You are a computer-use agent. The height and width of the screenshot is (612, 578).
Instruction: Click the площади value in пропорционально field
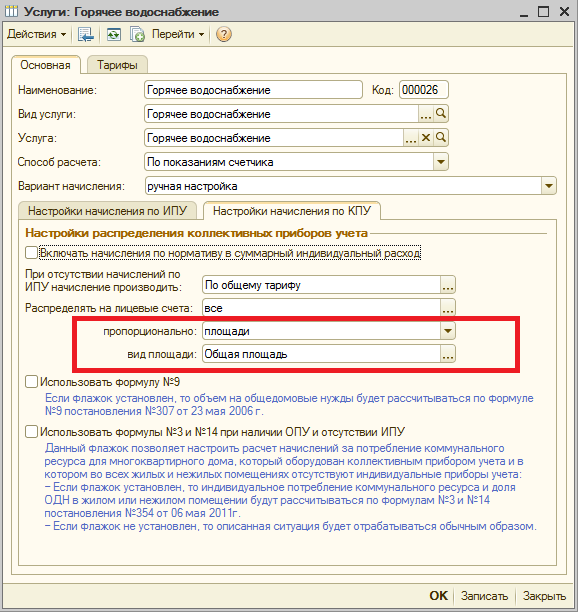(x=322, y=331)
